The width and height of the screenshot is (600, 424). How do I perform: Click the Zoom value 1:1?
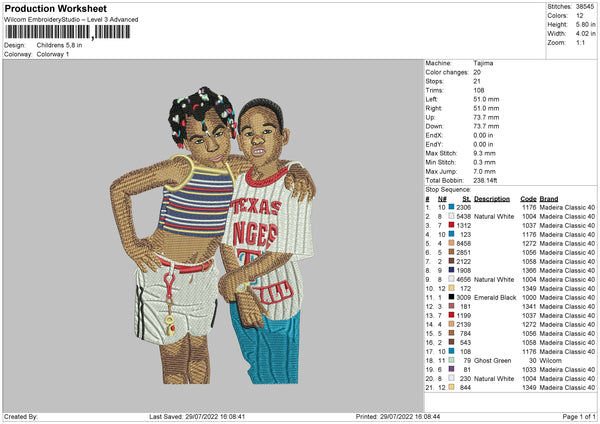580,42
